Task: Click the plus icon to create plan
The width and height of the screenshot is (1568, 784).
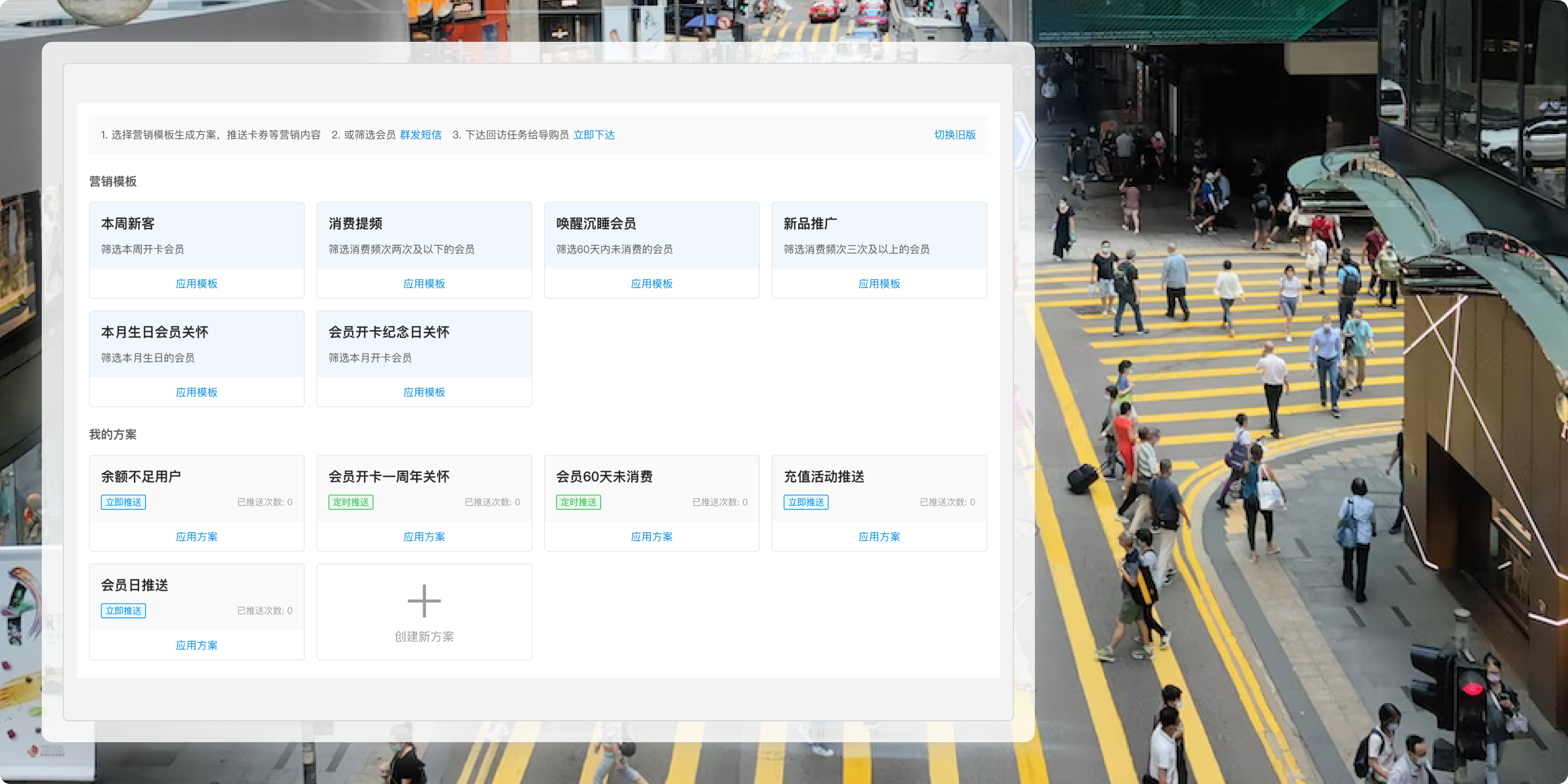Action: tap(424, 601)
